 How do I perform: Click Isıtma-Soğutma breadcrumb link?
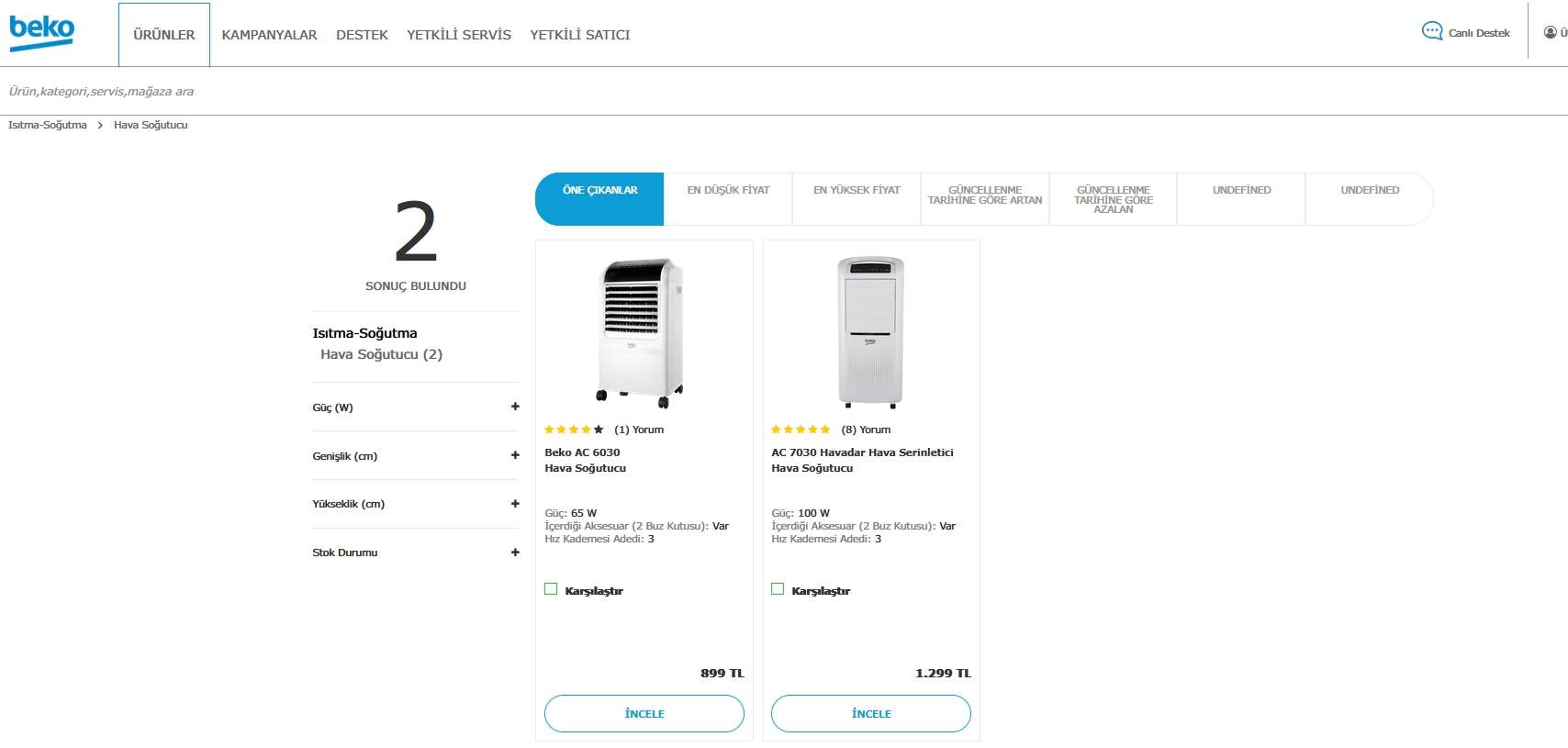pos(48,125)
